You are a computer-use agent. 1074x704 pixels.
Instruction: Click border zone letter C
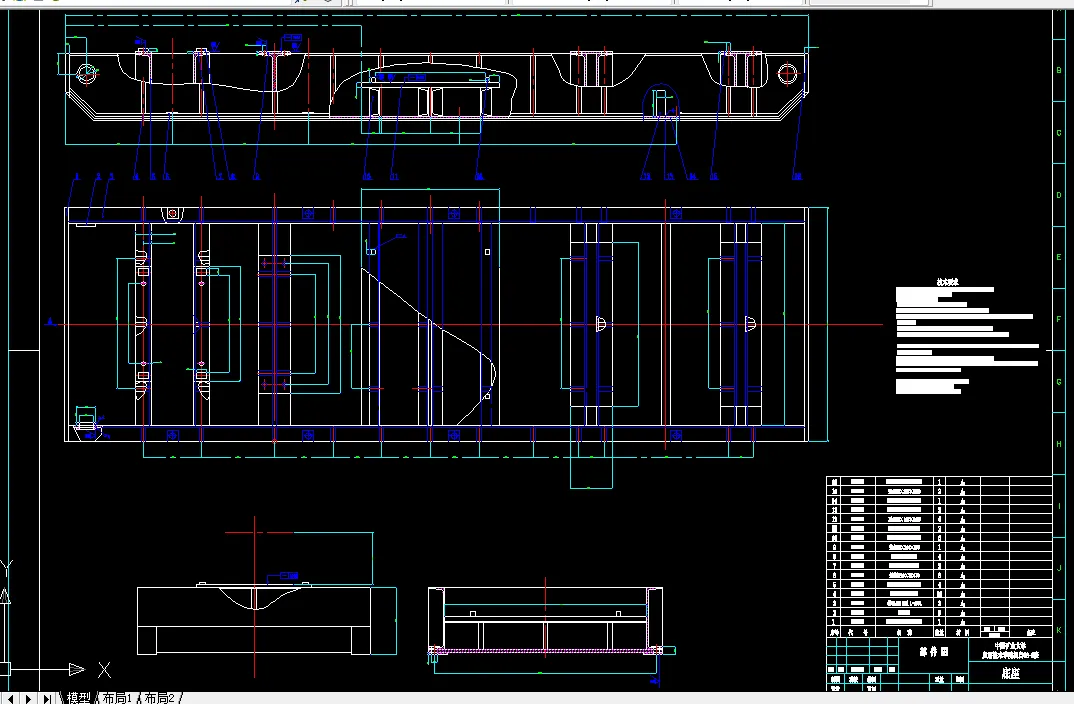1059,133
